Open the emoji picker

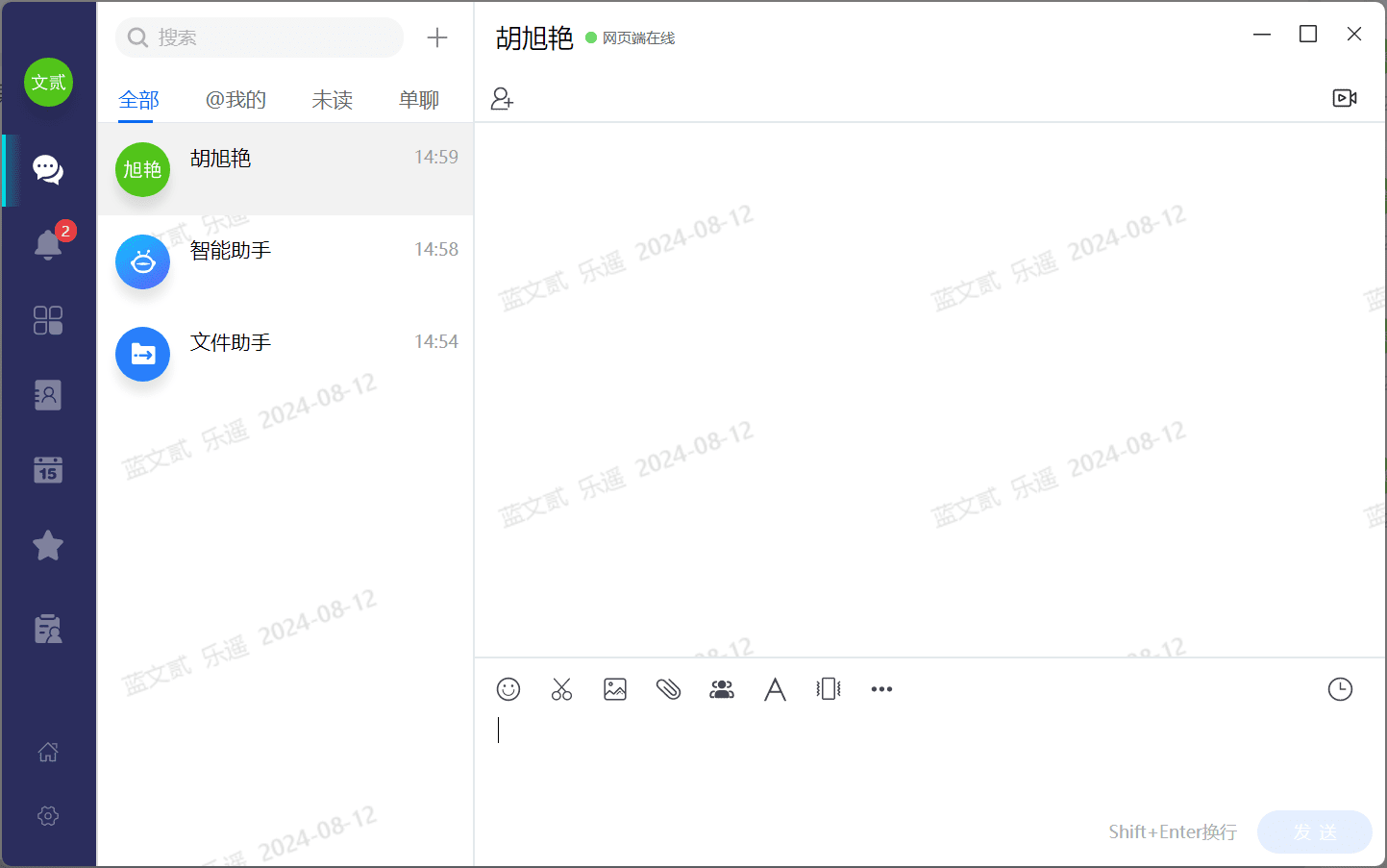click(x=508, y=689)
